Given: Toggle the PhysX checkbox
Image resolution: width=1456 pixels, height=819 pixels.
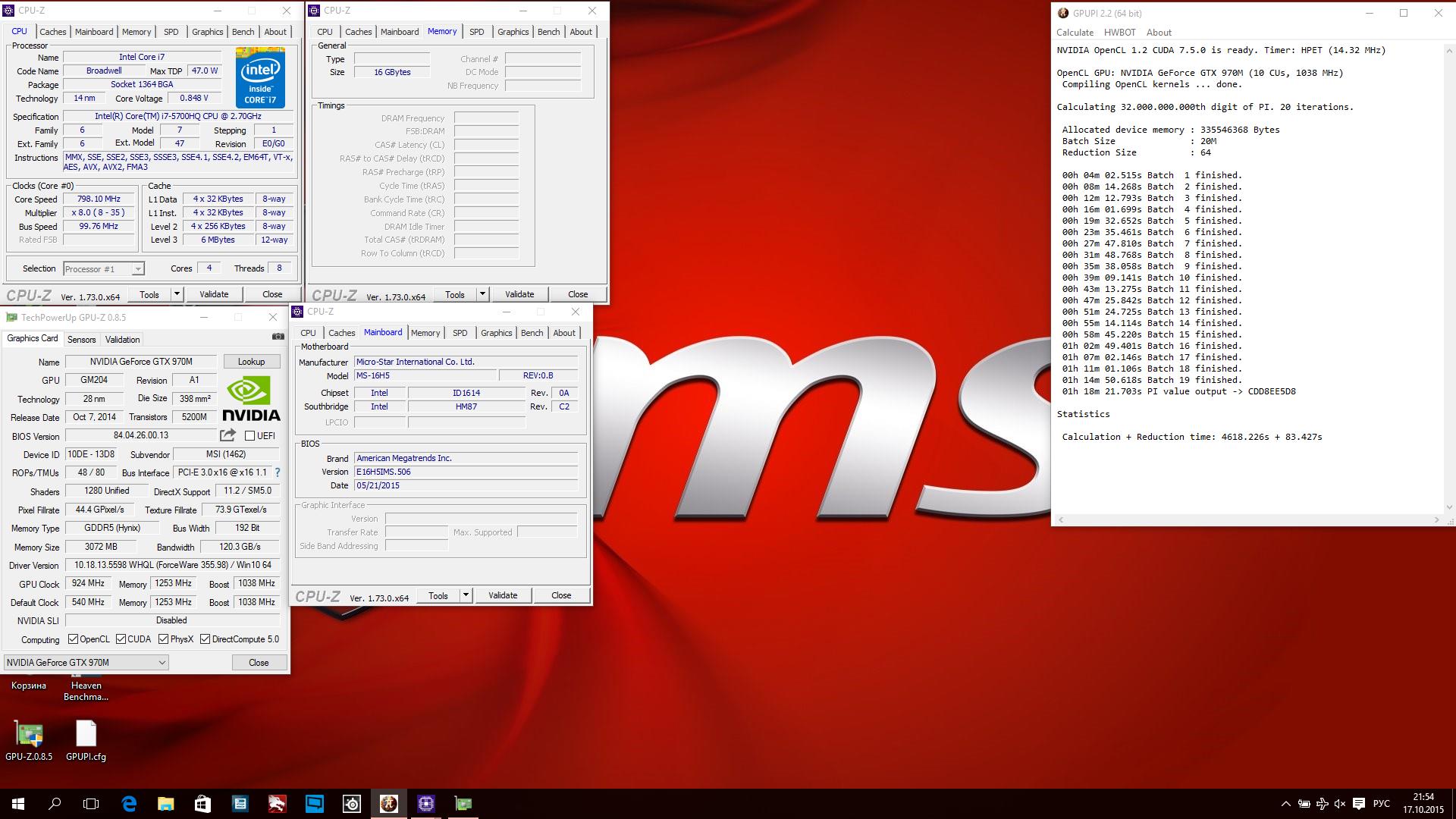Looking at the screenshot, I should click(x=163, y=639).
